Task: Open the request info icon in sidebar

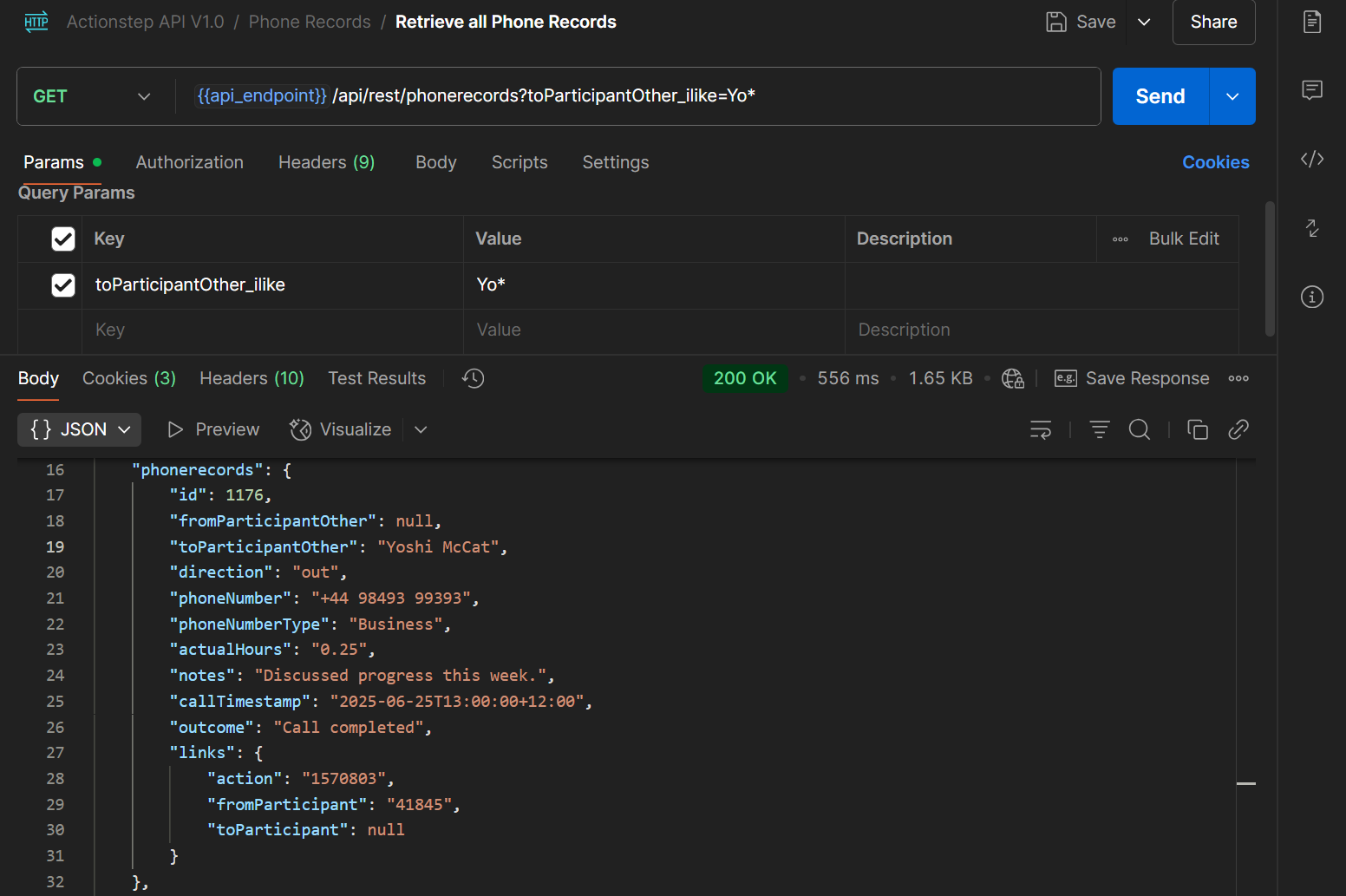Action: [1312, 297]
